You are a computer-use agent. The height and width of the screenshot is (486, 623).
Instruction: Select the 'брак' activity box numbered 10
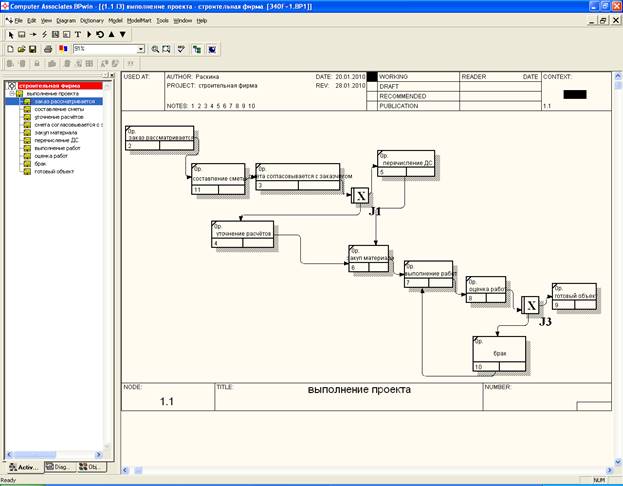[x=499, y=354]
